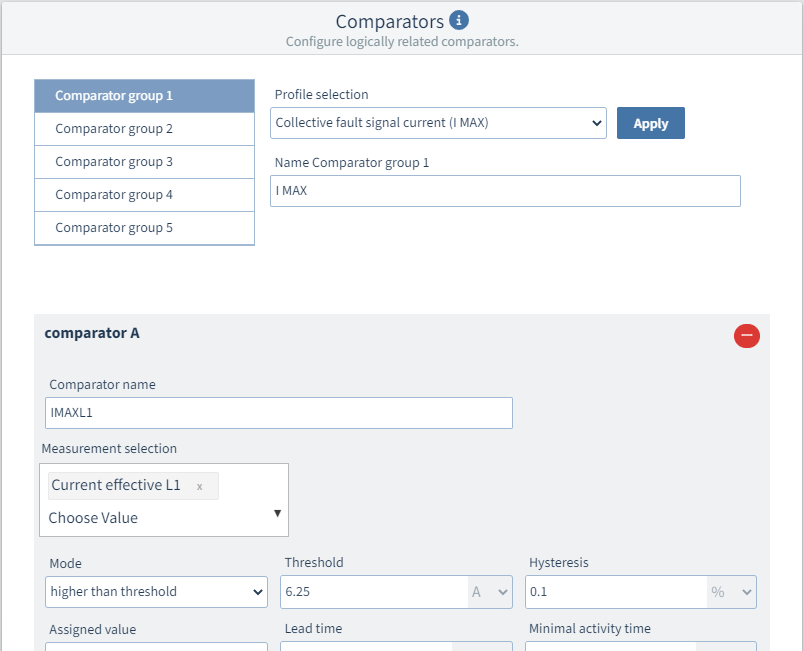
Task: Open Comparator group 3
Action: click(x=145, y=162)
